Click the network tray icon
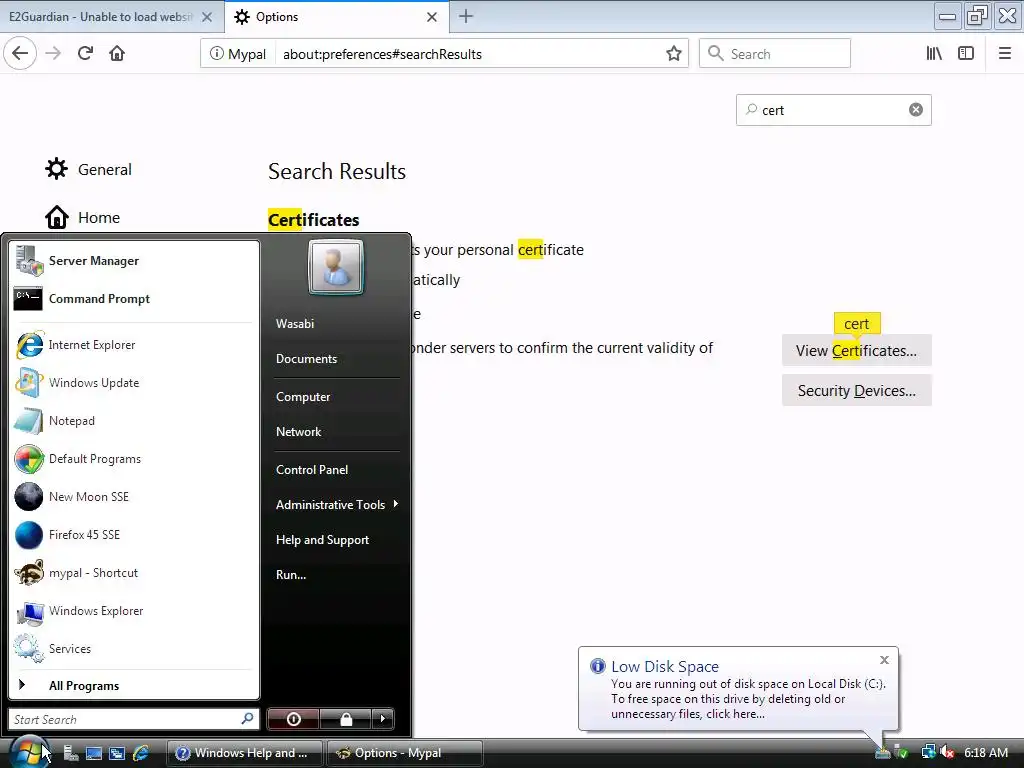Screen dimensions: 1024x768 pyautogui.click(x=928, y=752)
